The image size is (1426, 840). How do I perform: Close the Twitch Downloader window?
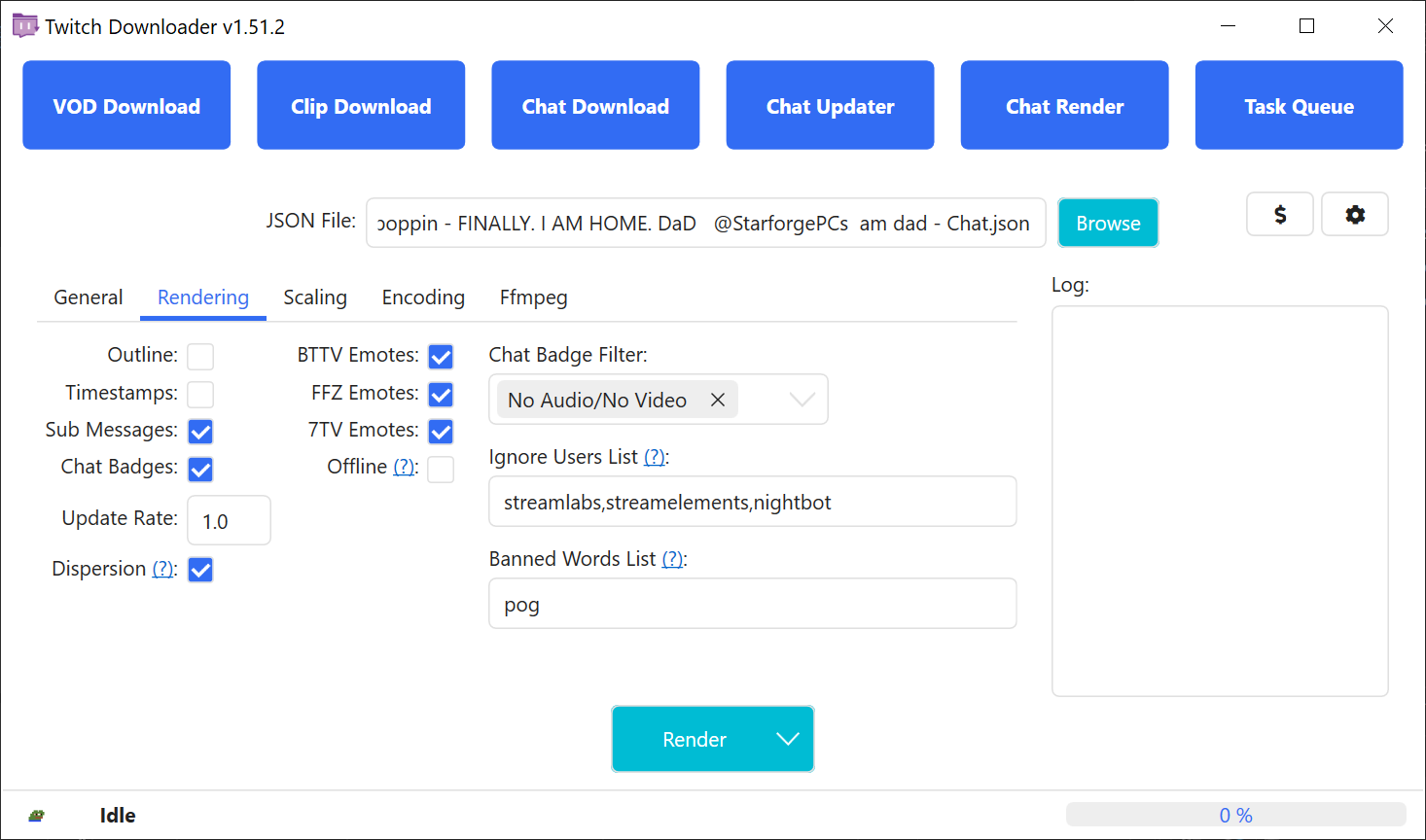[x=1386, y=26]
